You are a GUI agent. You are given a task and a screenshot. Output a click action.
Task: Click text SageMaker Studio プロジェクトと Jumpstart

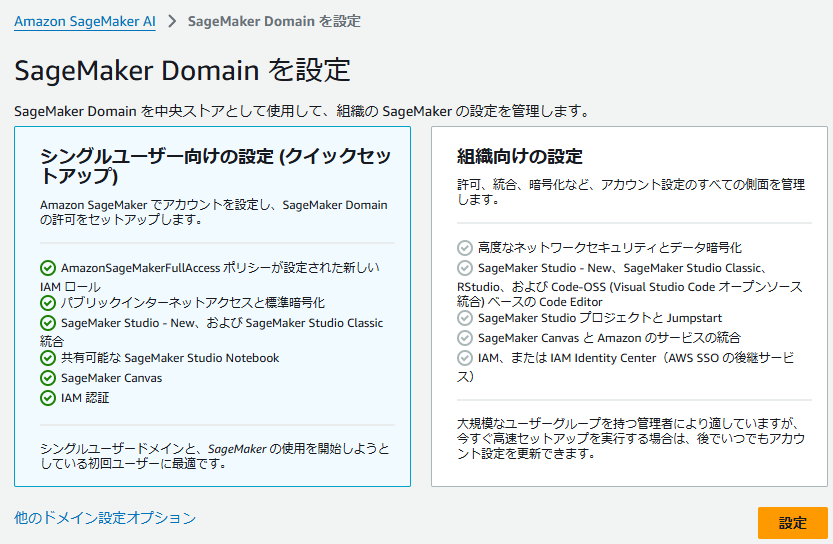(x=600, y=318)
